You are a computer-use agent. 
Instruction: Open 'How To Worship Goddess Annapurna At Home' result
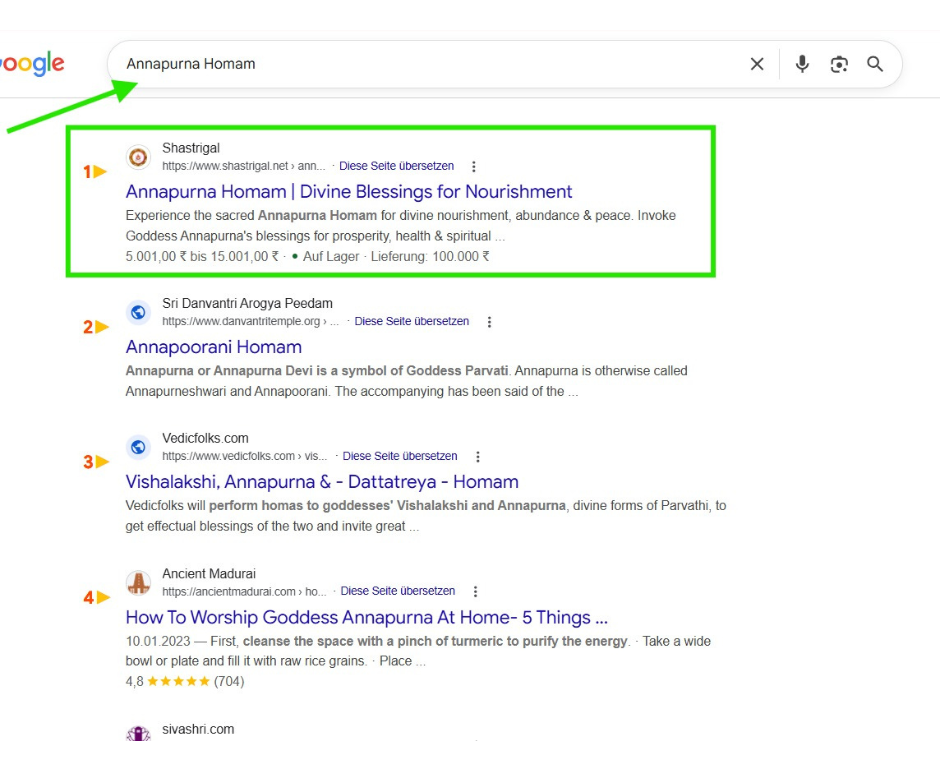pos(366,618)
